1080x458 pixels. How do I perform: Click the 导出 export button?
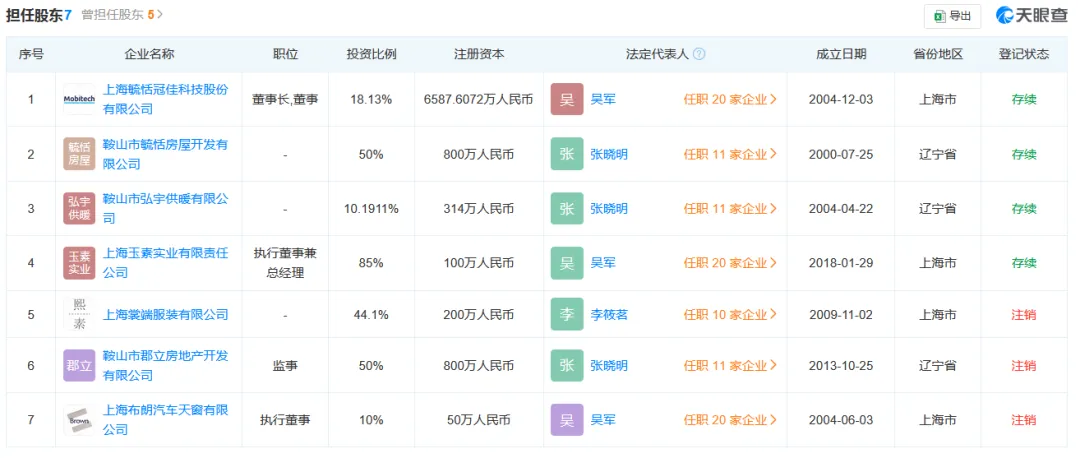click(x=952, y=16)
